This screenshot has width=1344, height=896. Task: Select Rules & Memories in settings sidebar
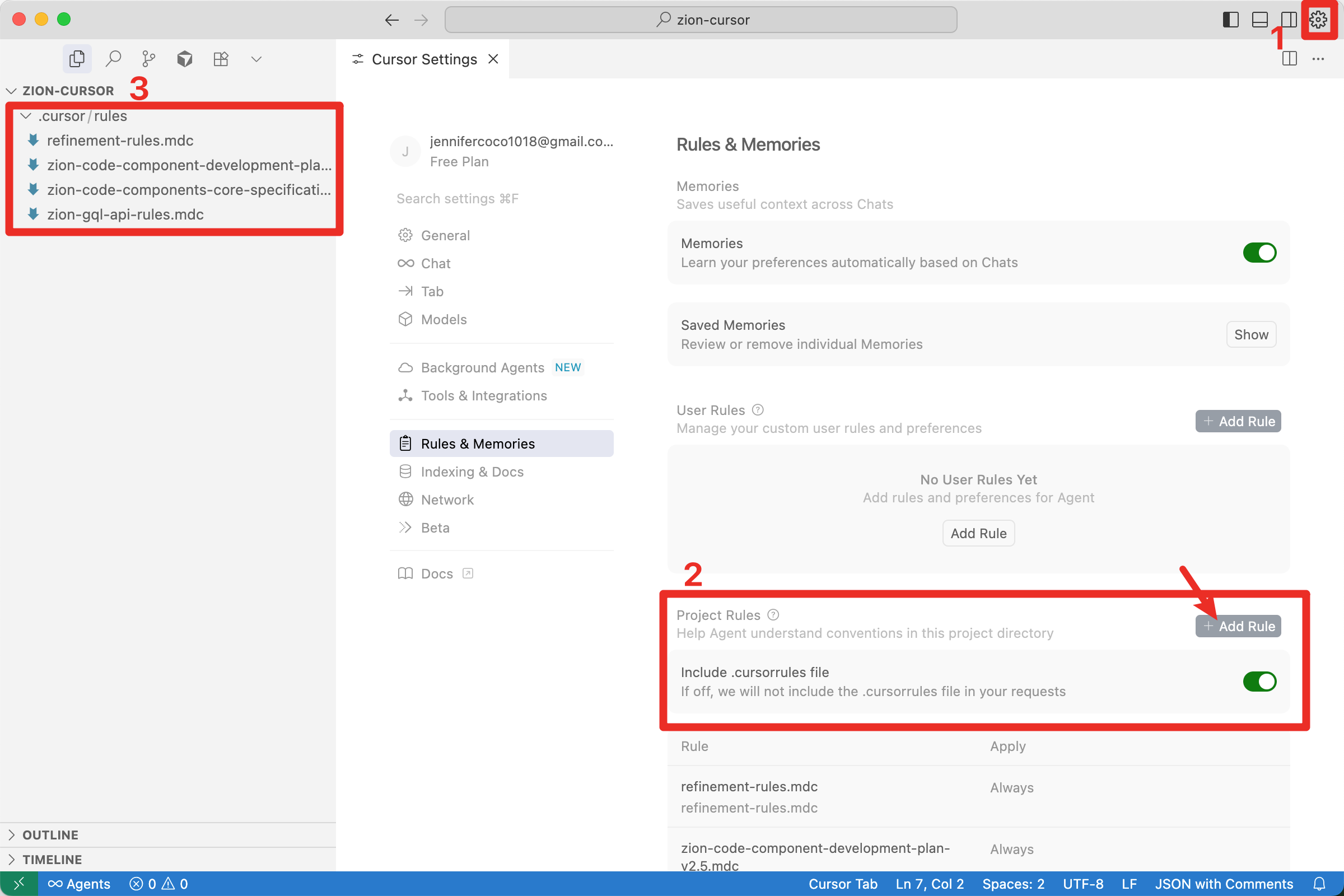click(x=502, y=444)
